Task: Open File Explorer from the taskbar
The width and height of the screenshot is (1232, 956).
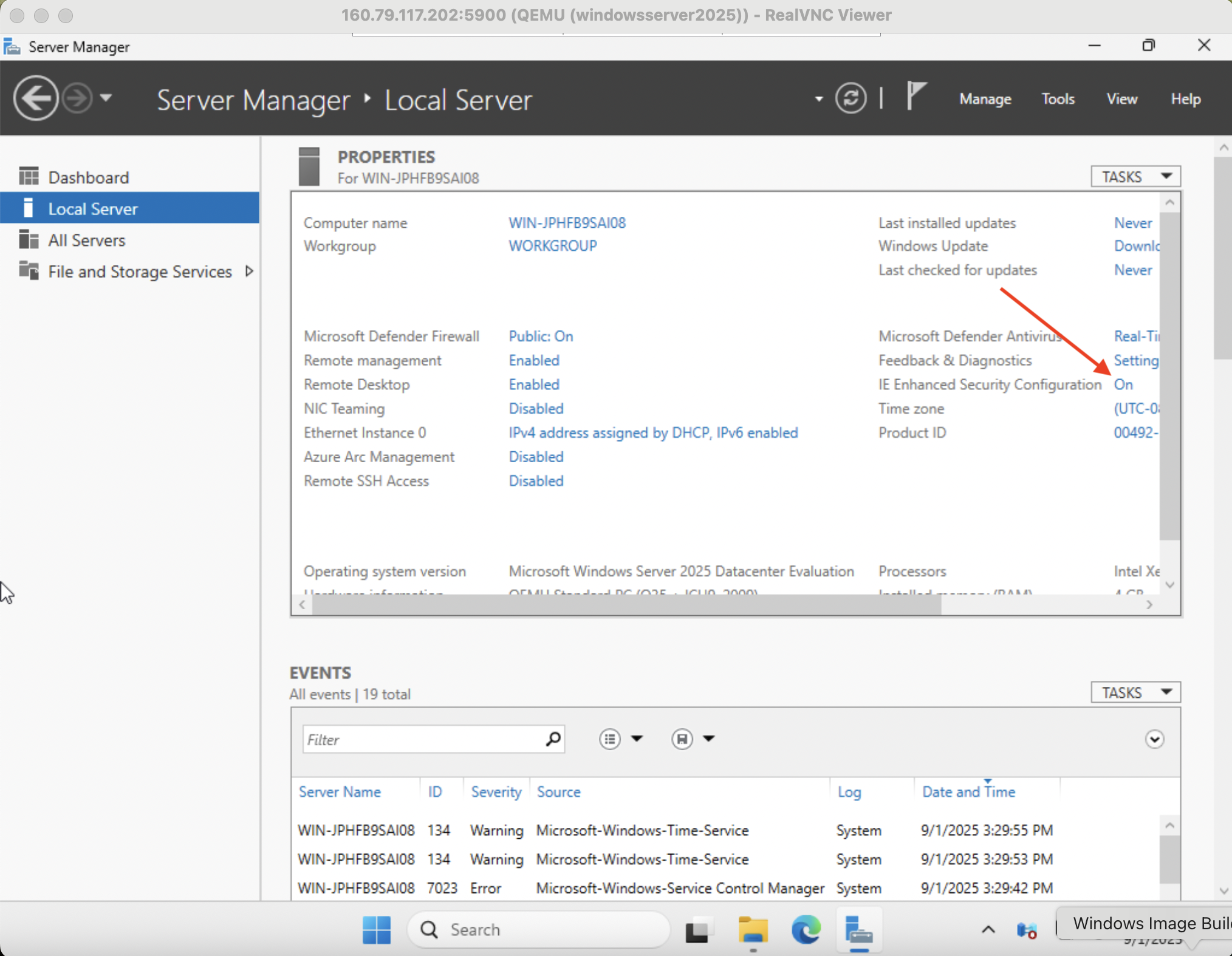Action: (752, 930)
